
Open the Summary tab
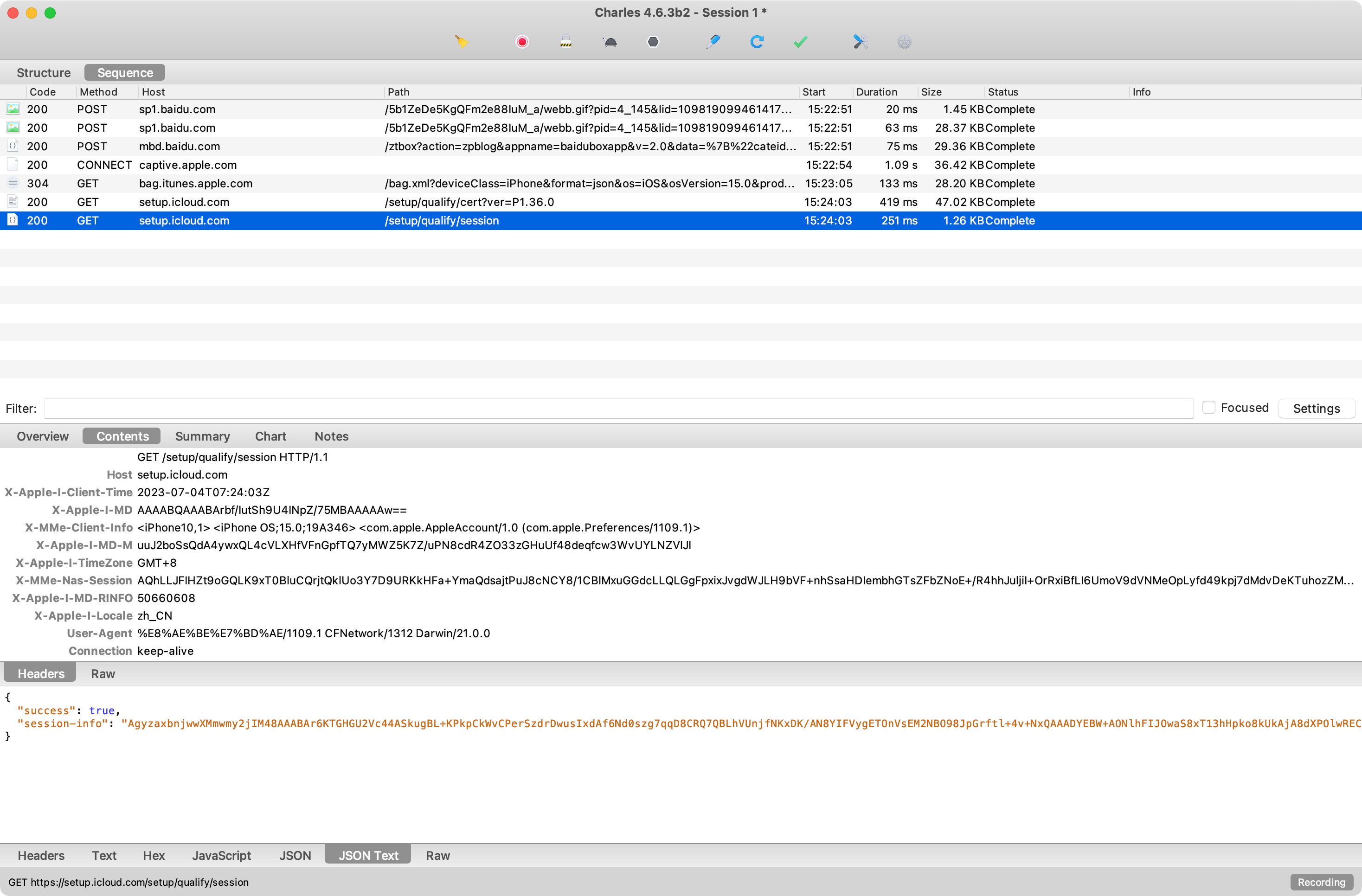(202, 436)
